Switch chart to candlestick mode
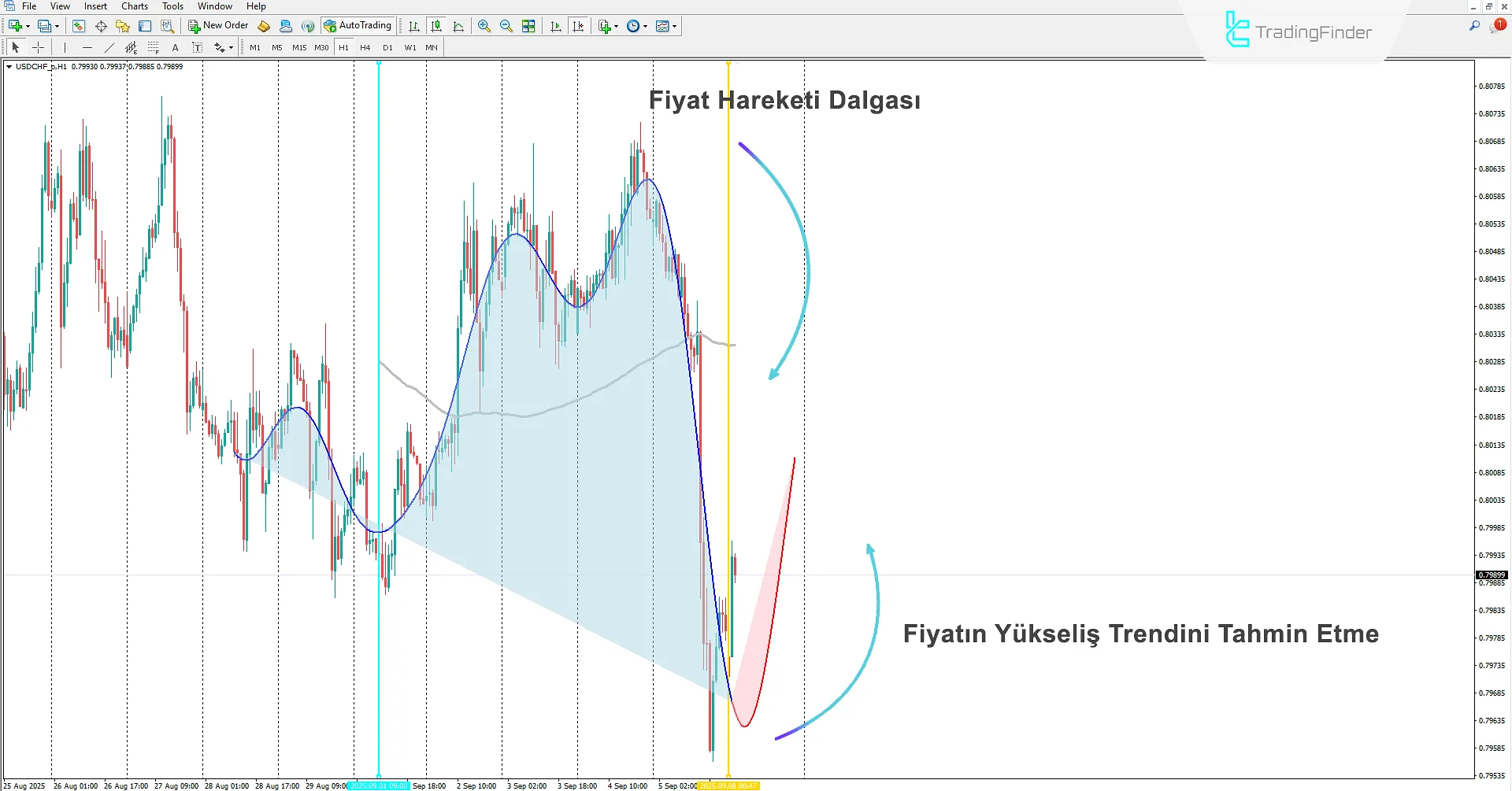The width and height of the screenshot is (1512, 791). coord(436,26)
